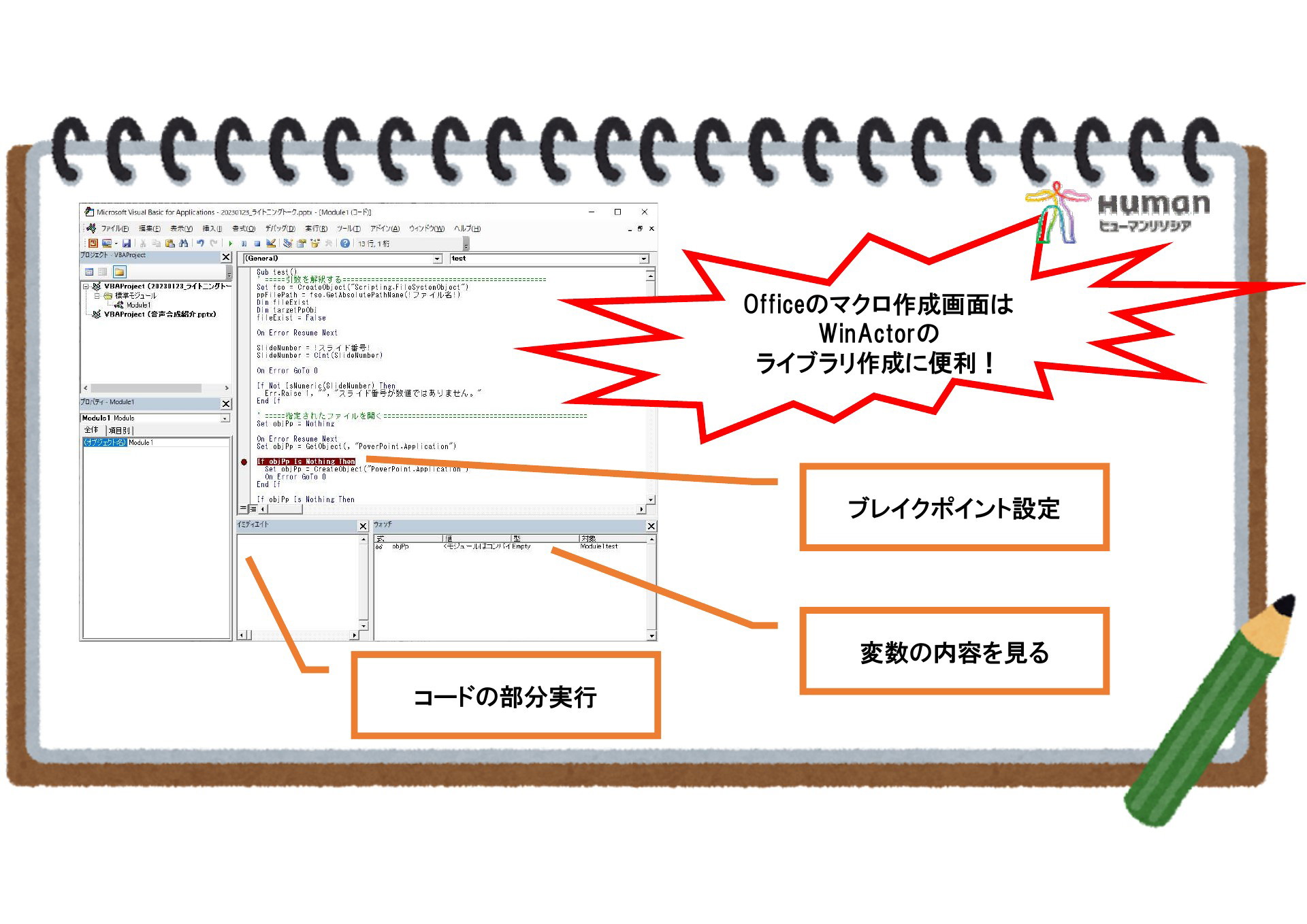Image resolution: width=1307 pixels, height=924 pixels.
Task: Click the Paste clipboard icon
Action: click(170, 243)
